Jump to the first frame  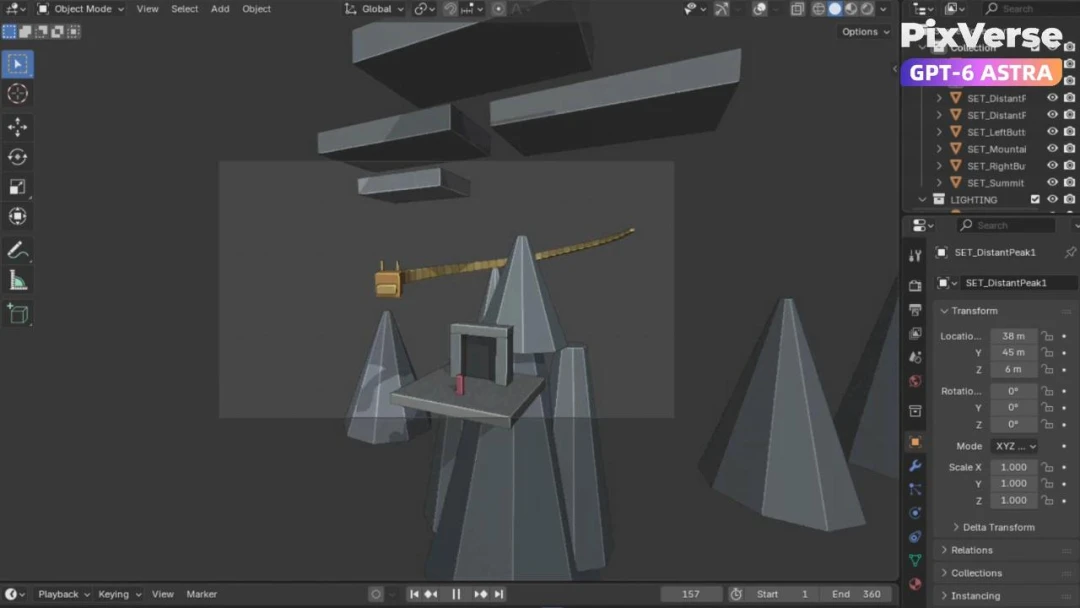pyautogui.click(x=414, y=594)
